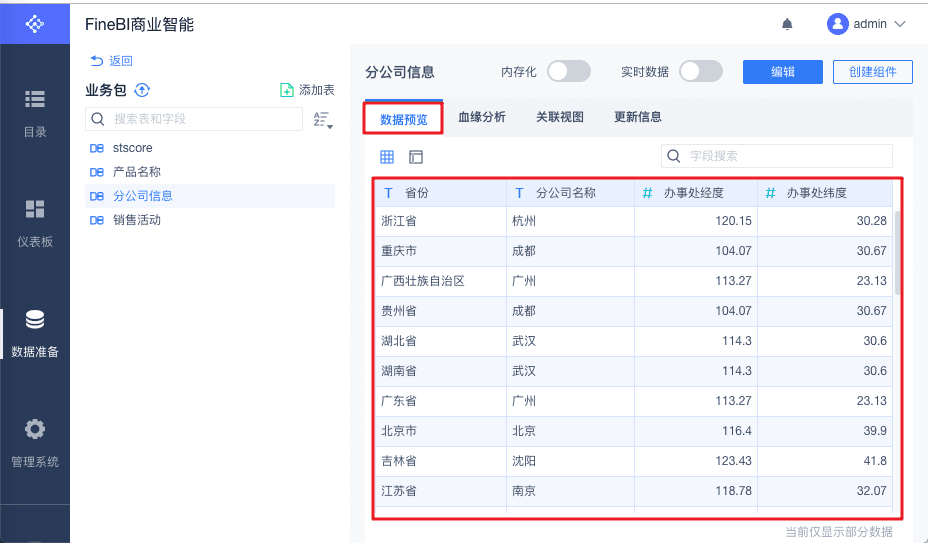Select the 销售活动 table in list
This screenshot has height=543, width=928.
tap(137, 220)
